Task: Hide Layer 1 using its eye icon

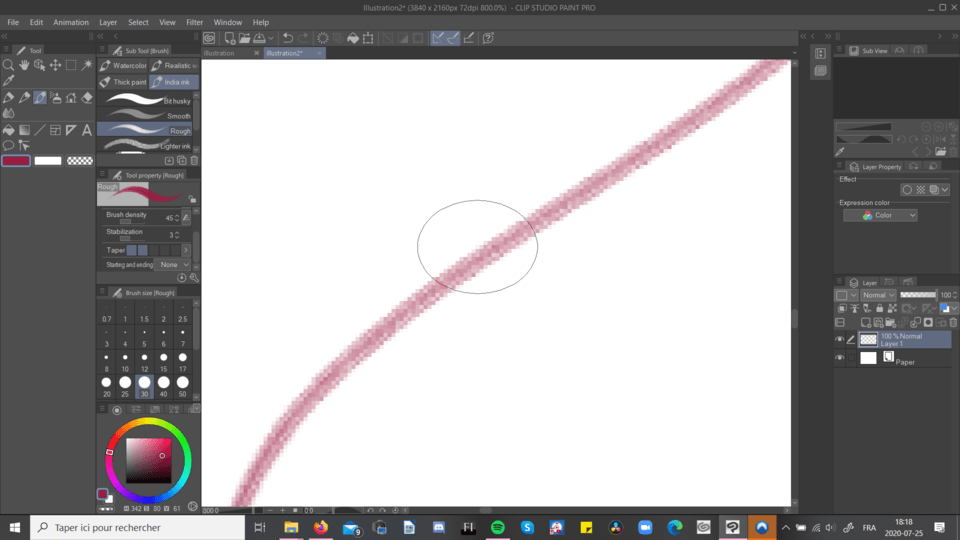Action: [x=839, y=339]
